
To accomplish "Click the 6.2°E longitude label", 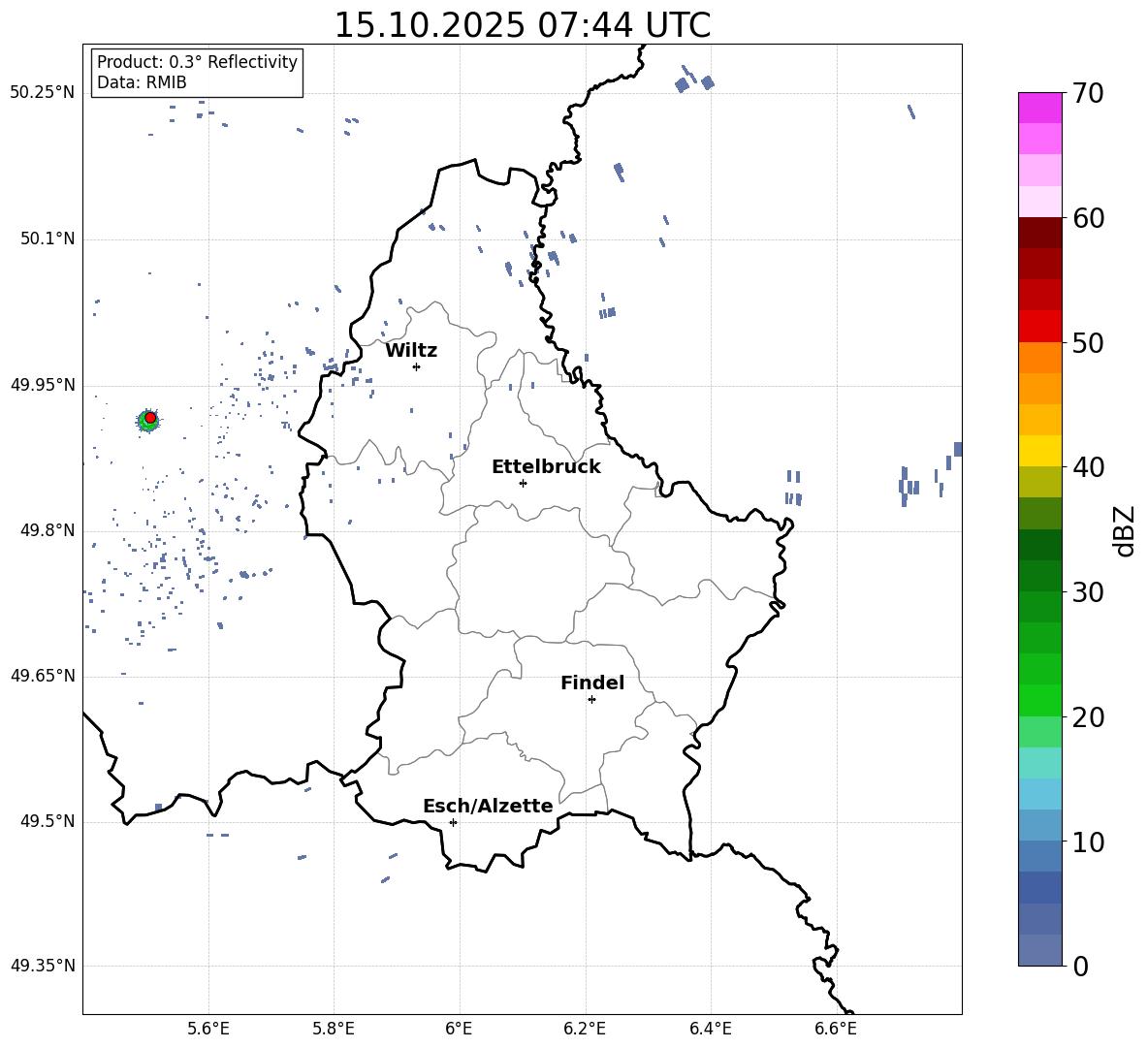I will coord(585,1029).
